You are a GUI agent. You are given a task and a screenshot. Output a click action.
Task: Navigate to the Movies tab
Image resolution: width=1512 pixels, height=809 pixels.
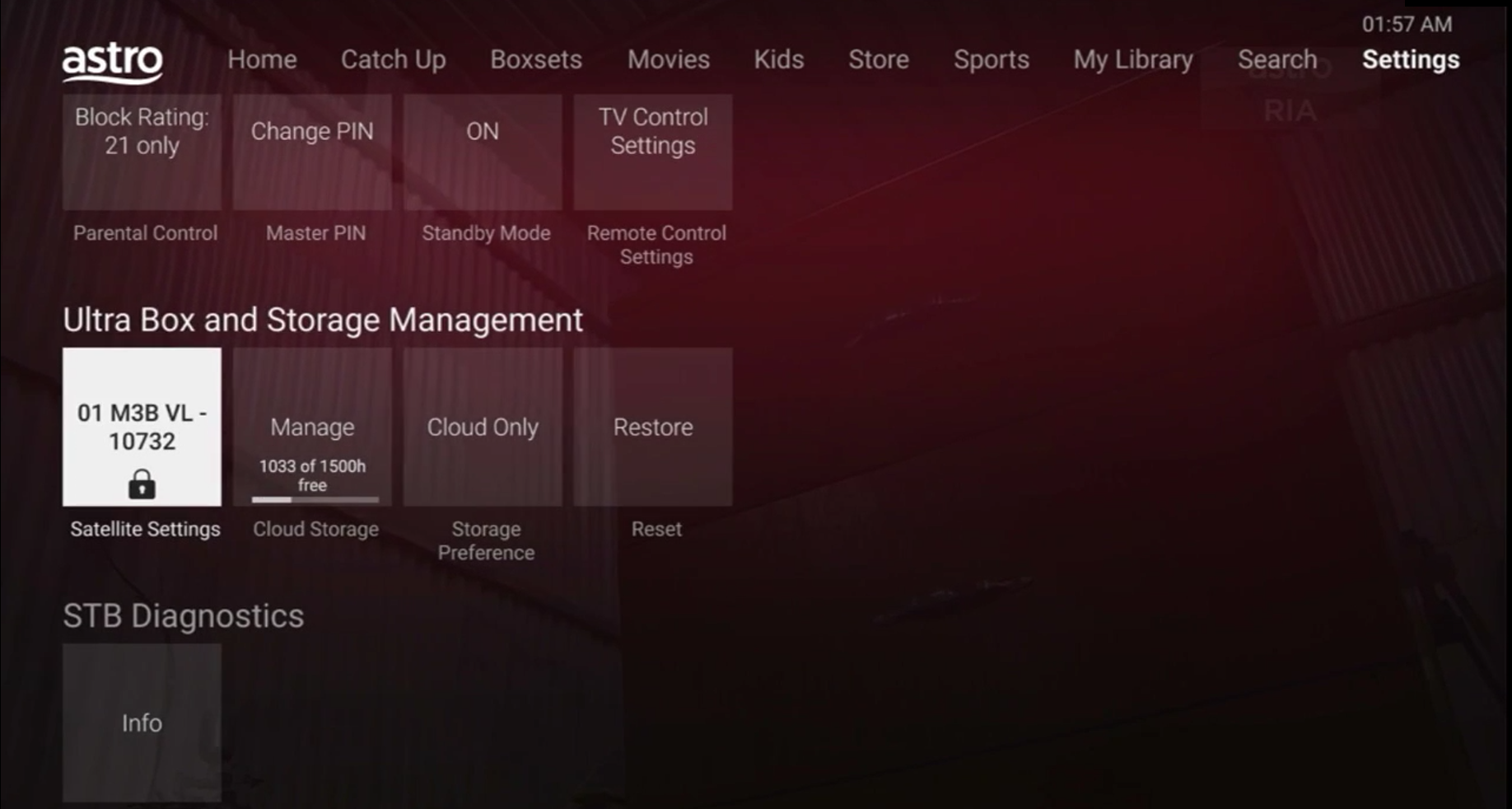(x=668, y=59)
